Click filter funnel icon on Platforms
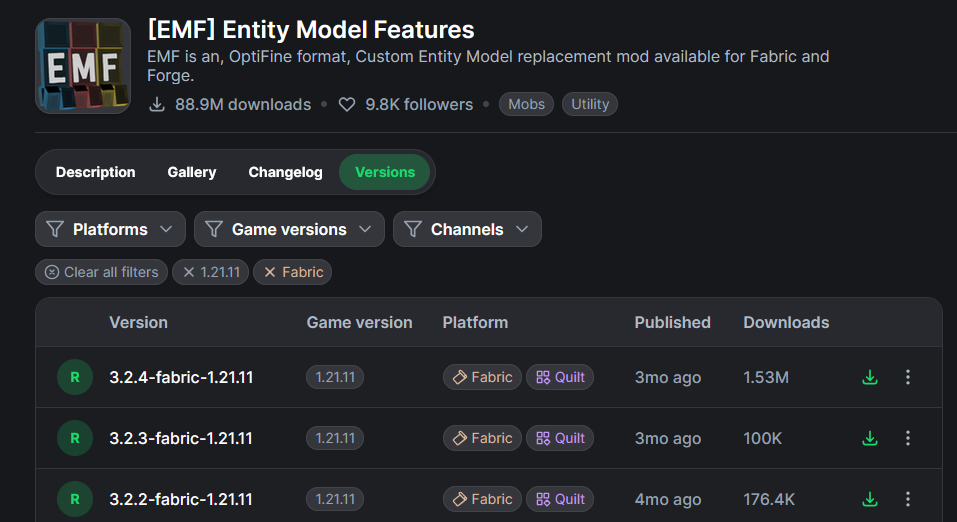This screenshot has height=522, width=957. click(55, 229)
